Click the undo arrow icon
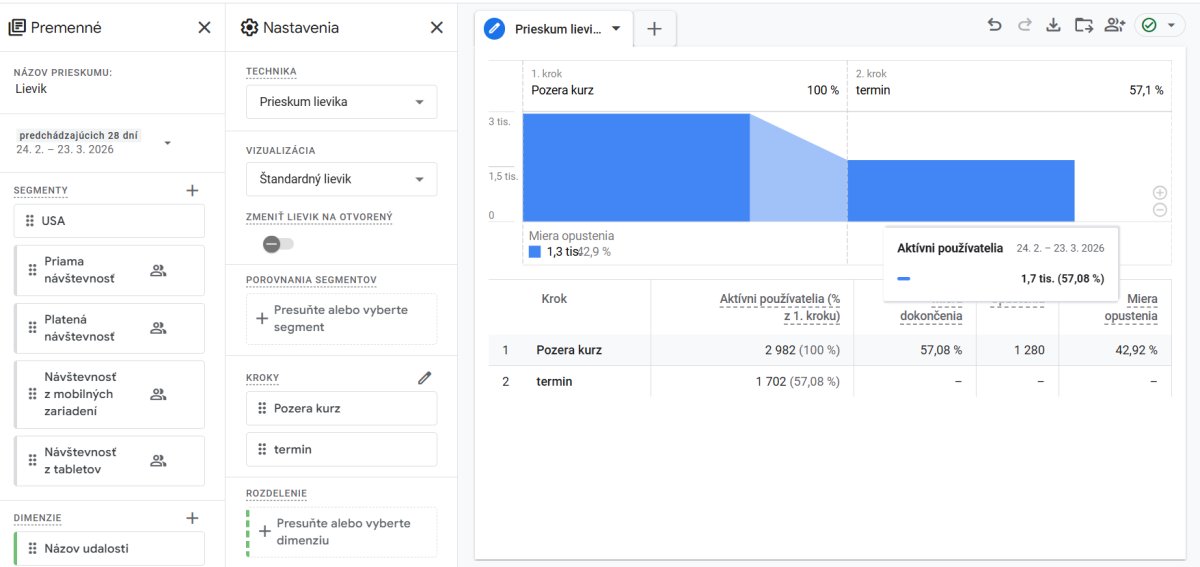This screenshot has width=1200, height=567. 994,26
